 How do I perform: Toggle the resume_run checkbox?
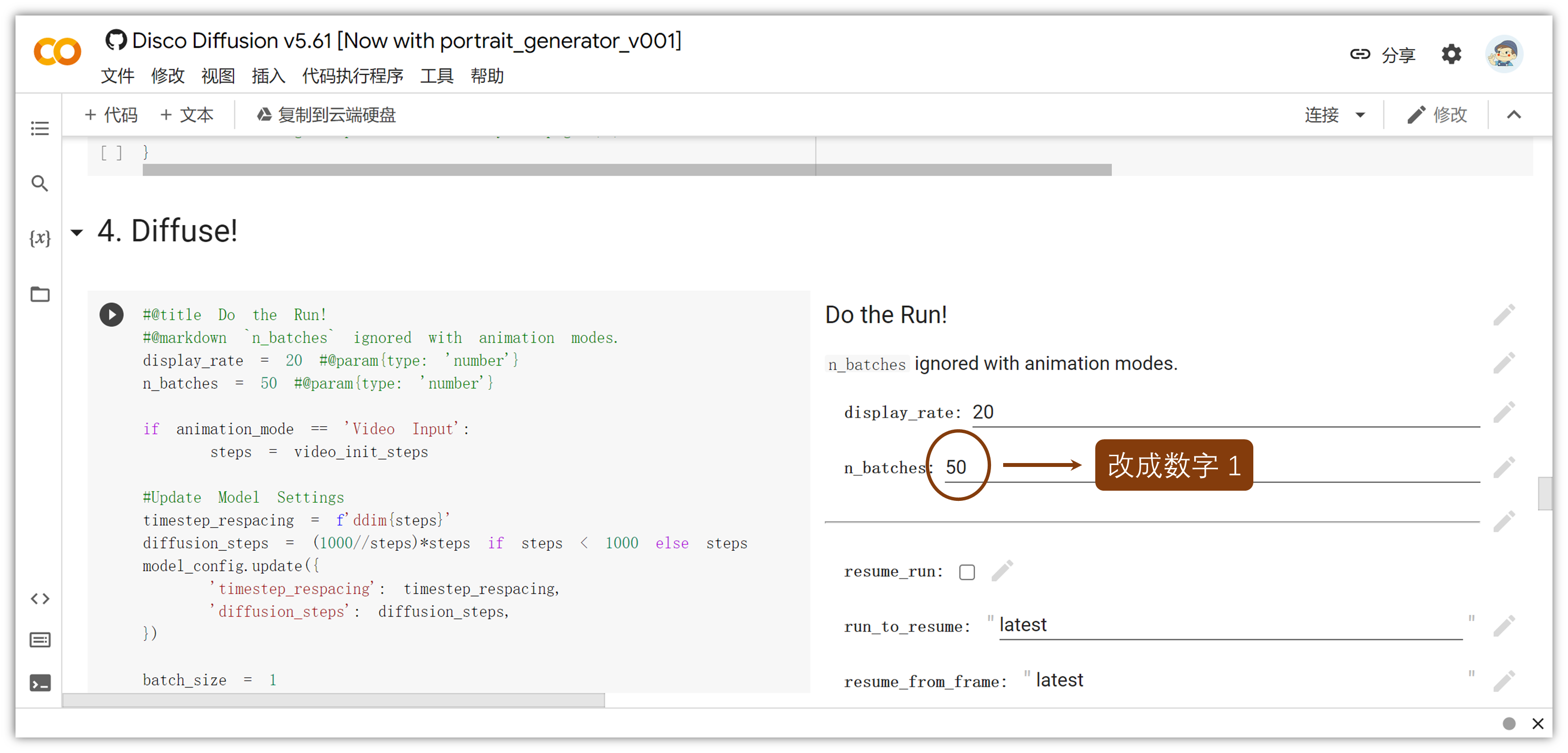pyautogui.click(x=967, y=572)
